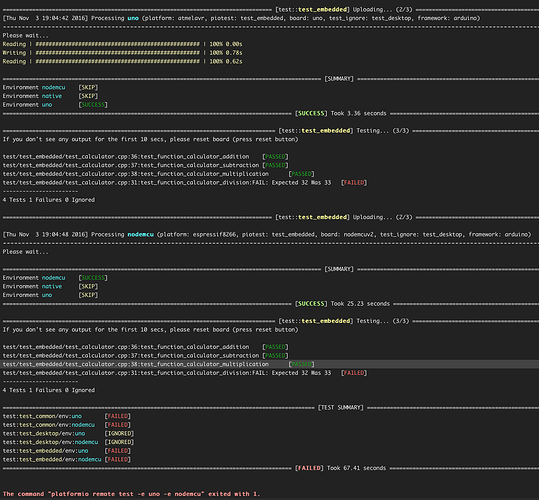
Task: Click Environment nodemcu SUCCESS status
Action: 93,278
